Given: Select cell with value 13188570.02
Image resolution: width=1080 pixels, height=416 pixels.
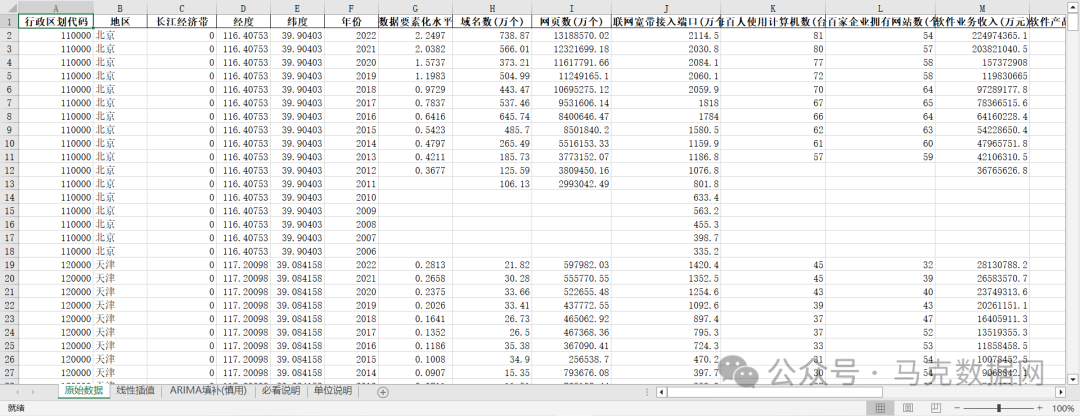Looking at the screenshot, I should [x=571, y=35].
